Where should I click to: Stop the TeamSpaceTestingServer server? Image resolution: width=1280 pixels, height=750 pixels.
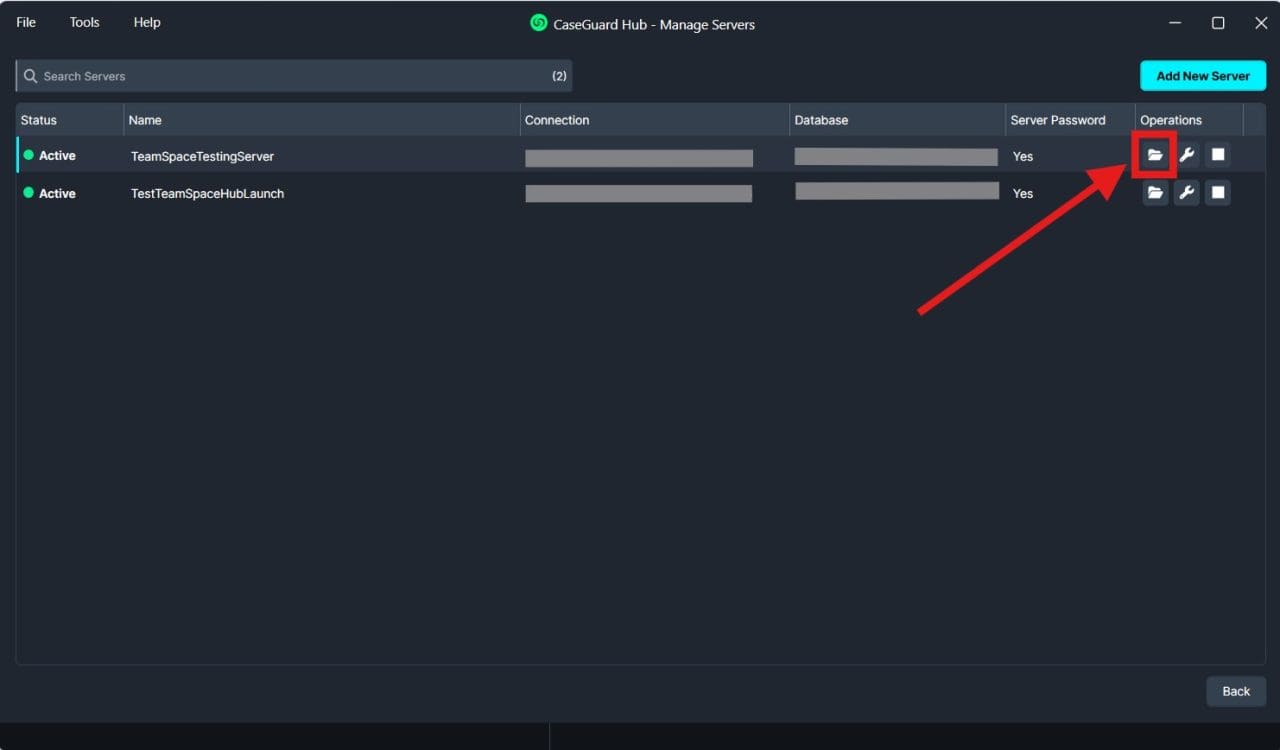(1217, 155)
